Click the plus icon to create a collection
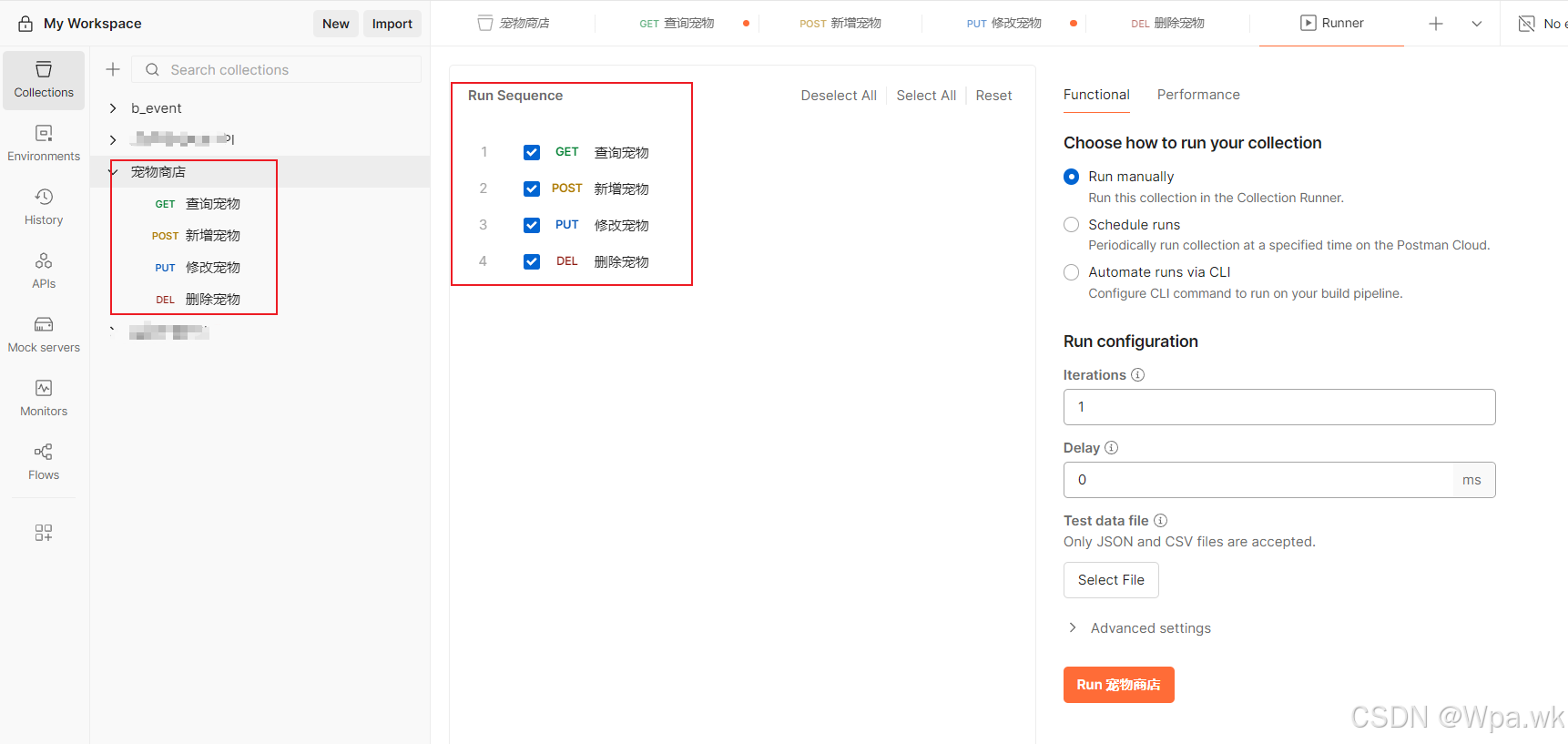 113,69
